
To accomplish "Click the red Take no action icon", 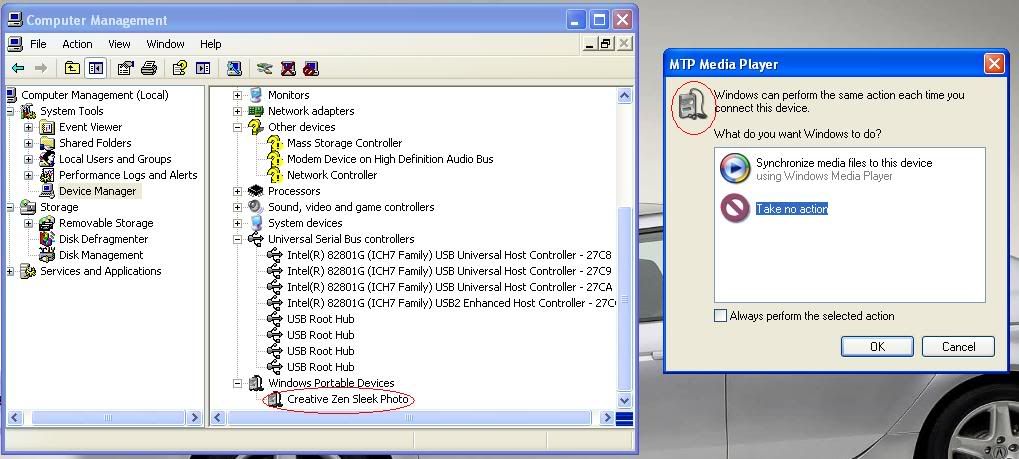I will (x=735, y=209).
